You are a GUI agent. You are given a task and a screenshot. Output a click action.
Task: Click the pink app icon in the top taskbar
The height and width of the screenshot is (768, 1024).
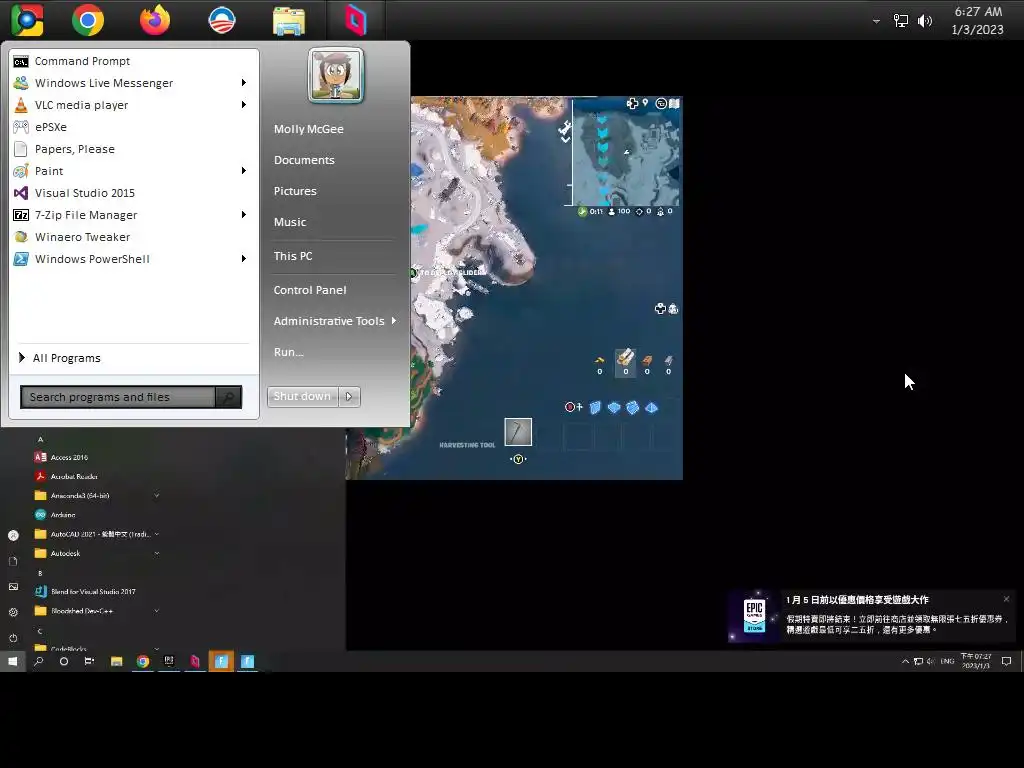(356, 20)
